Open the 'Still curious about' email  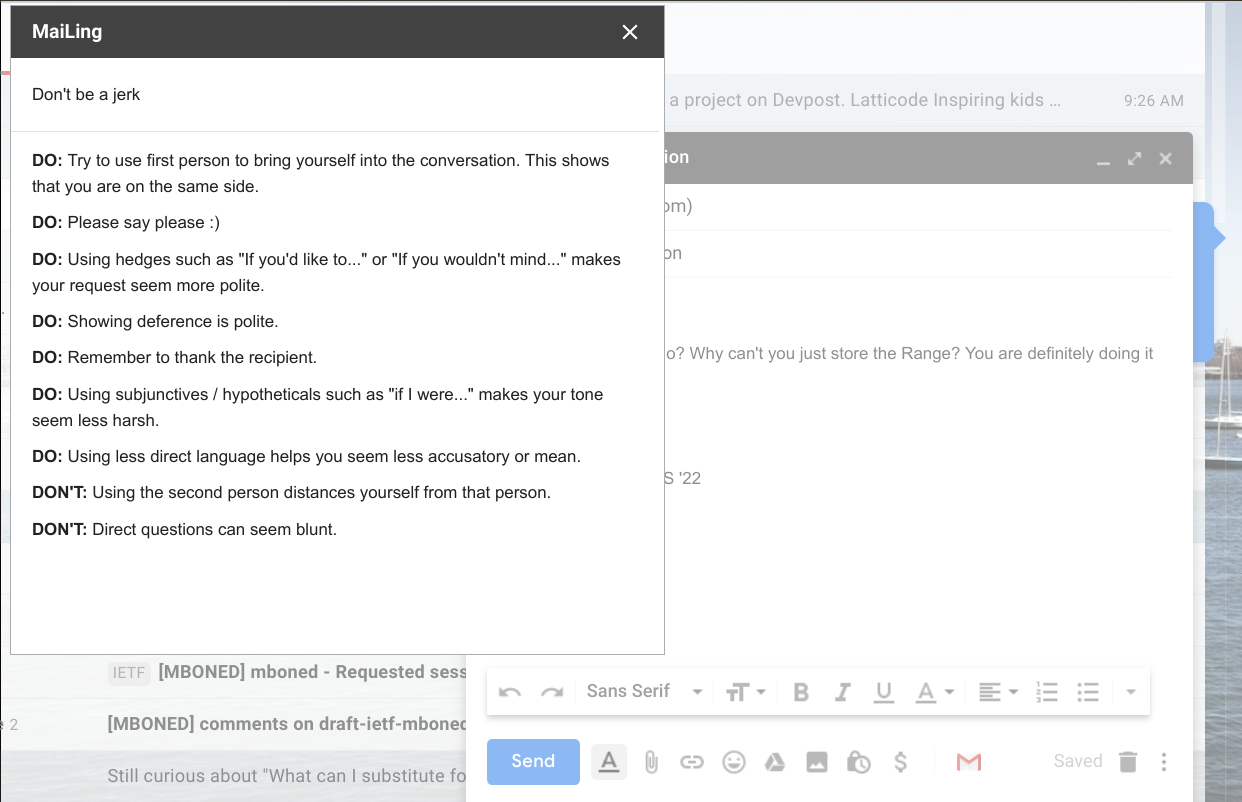pos(287,775)
